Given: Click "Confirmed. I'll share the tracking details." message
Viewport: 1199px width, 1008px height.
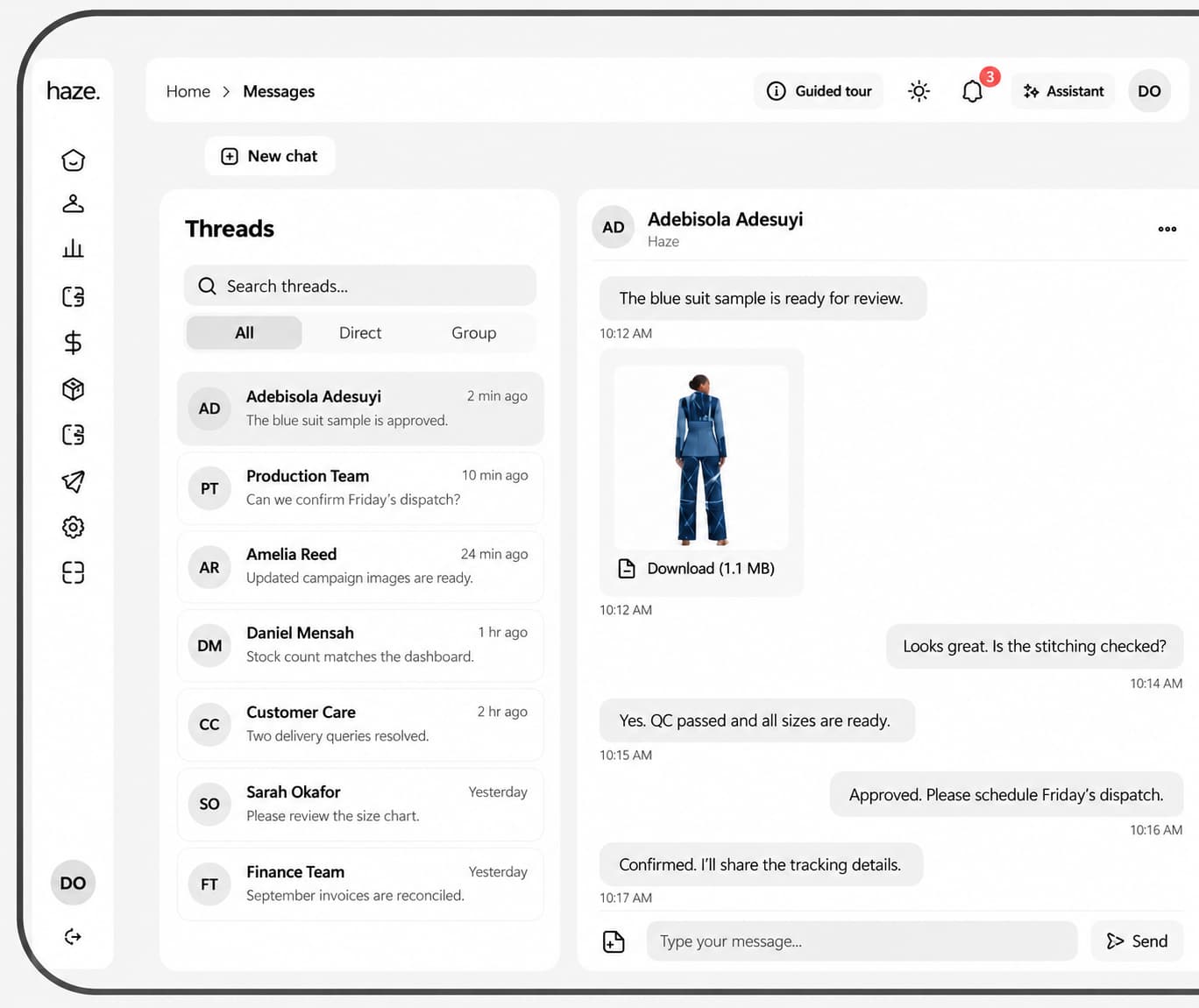Looking at the screenshot, I should pyautogui.click(x=761, y=864).
